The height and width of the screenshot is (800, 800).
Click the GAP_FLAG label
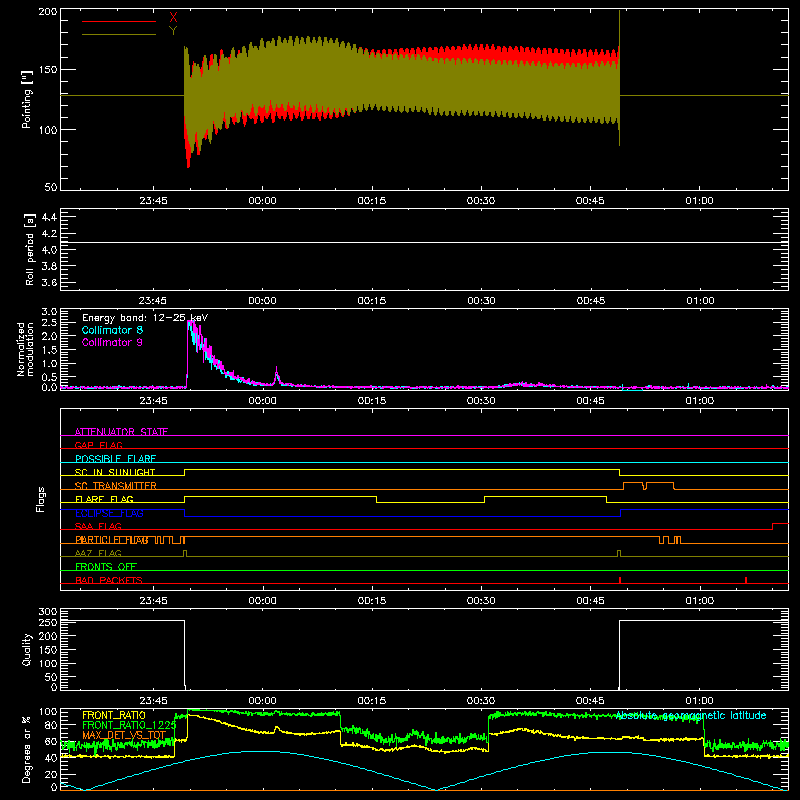[x=98, y=445]
